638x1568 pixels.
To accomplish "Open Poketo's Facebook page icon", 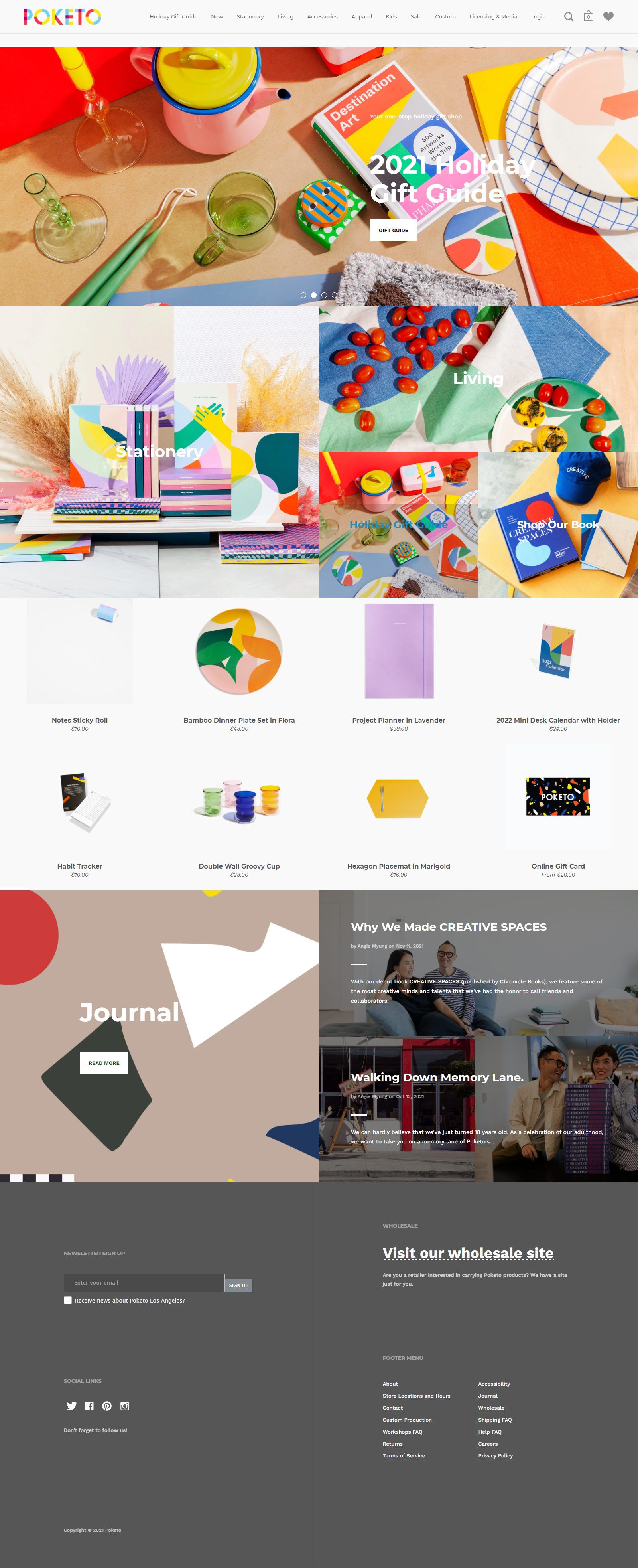I will point(89,1406).
